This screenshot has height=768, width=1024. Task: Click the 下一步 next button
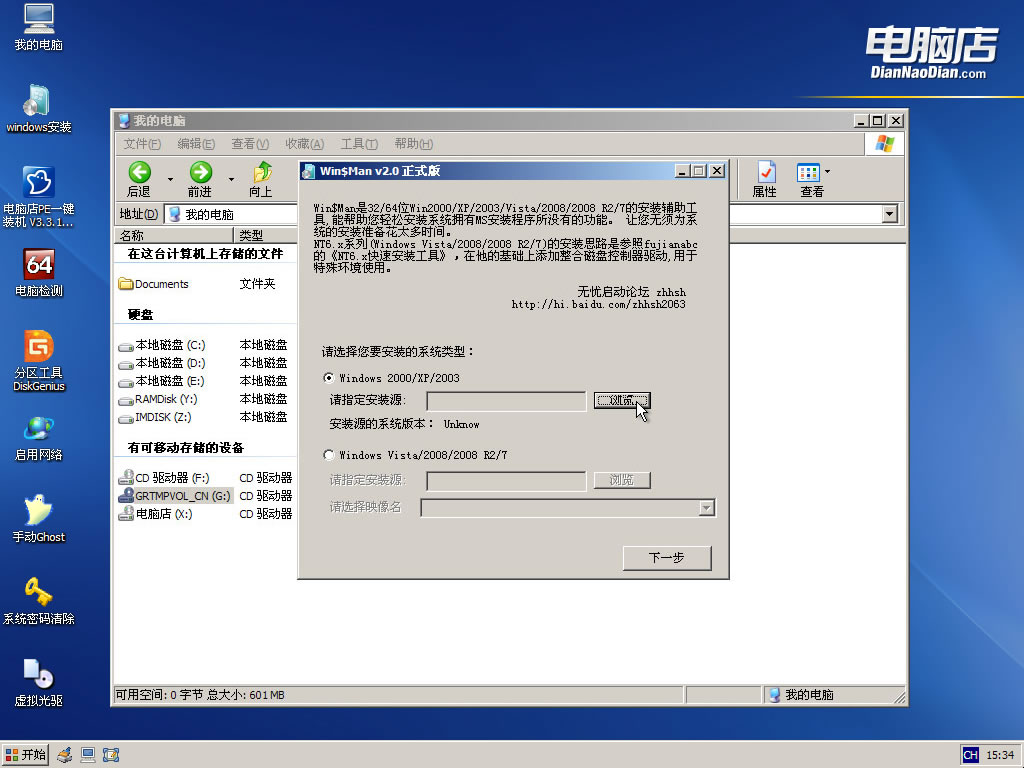[x=667, y=558]
